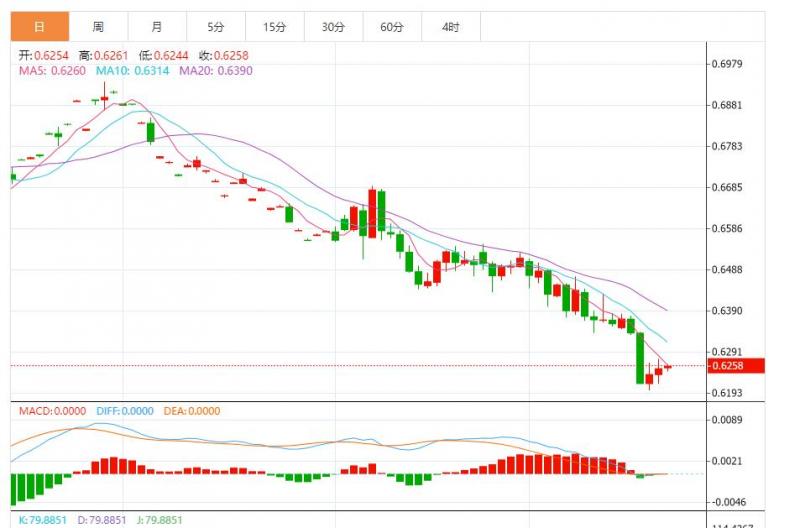800x528 pixels.
Task: Click the D:79.8851 KDJ label
Action: pos(102,520)
